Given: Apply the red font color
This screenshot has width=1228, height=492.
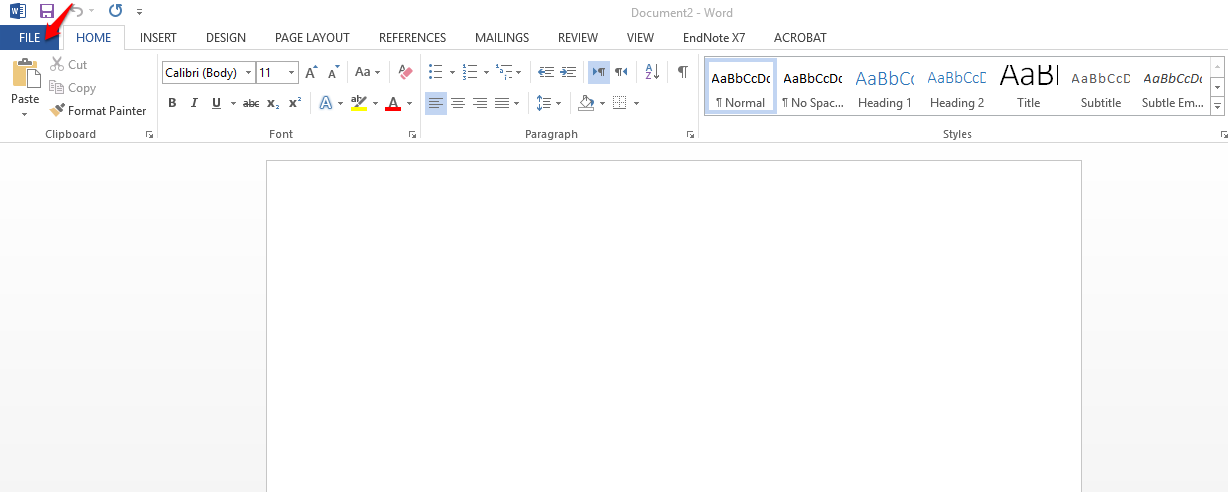Looking at the screenshot, I should pos(393,103).
